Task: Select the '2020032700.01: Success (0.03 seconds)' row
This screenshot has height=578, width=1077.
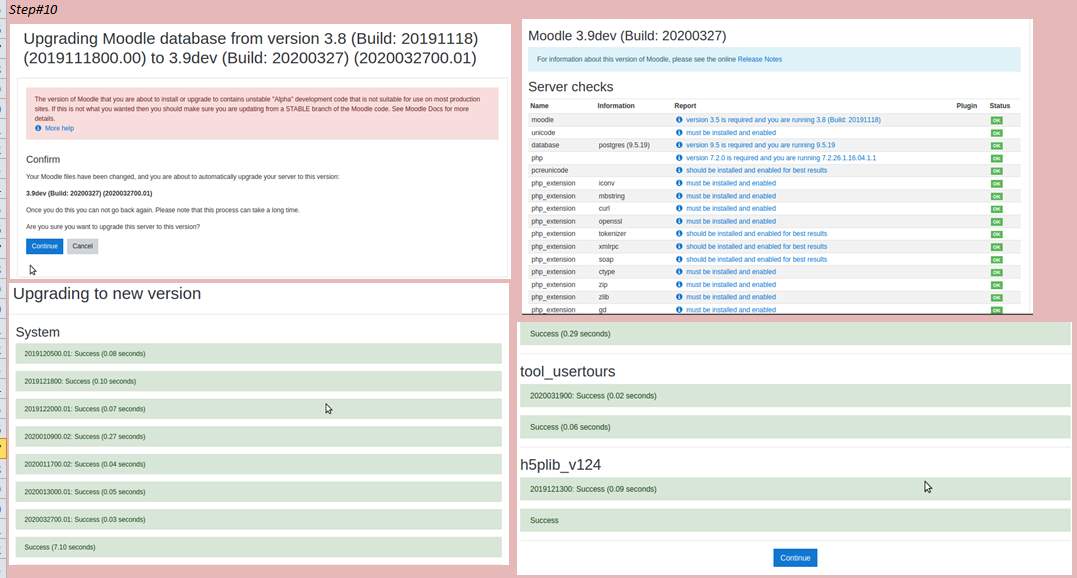Action: (258, 520)
